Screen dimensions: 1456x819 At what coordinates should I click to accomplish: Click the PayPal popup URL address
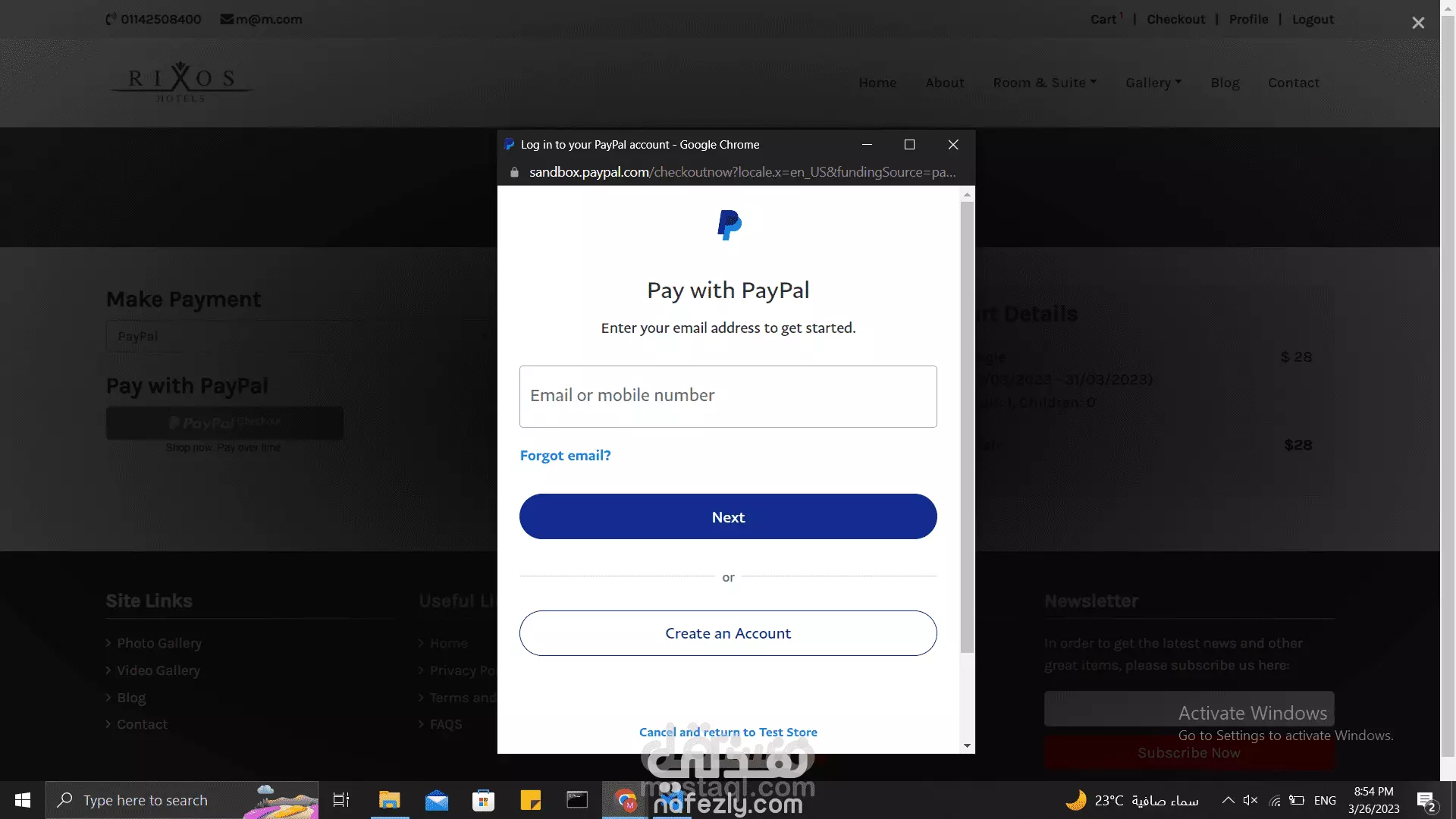(742, 172)
